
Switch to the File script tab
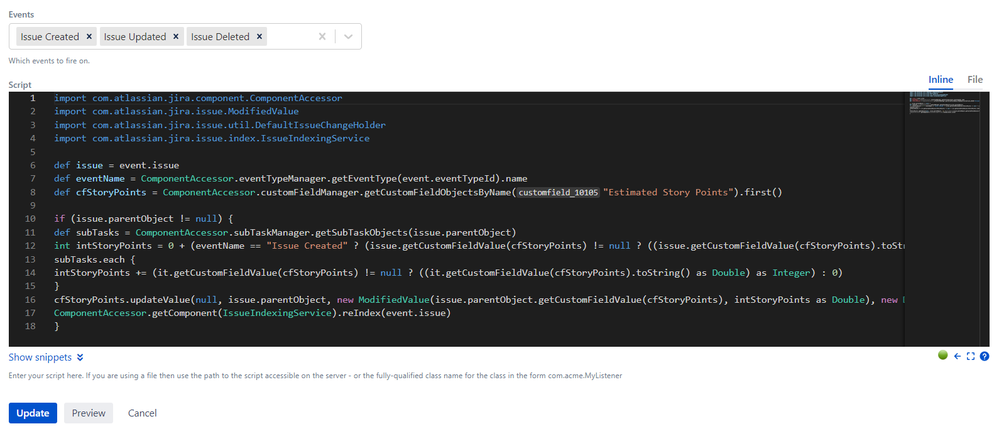coord(975,80)
